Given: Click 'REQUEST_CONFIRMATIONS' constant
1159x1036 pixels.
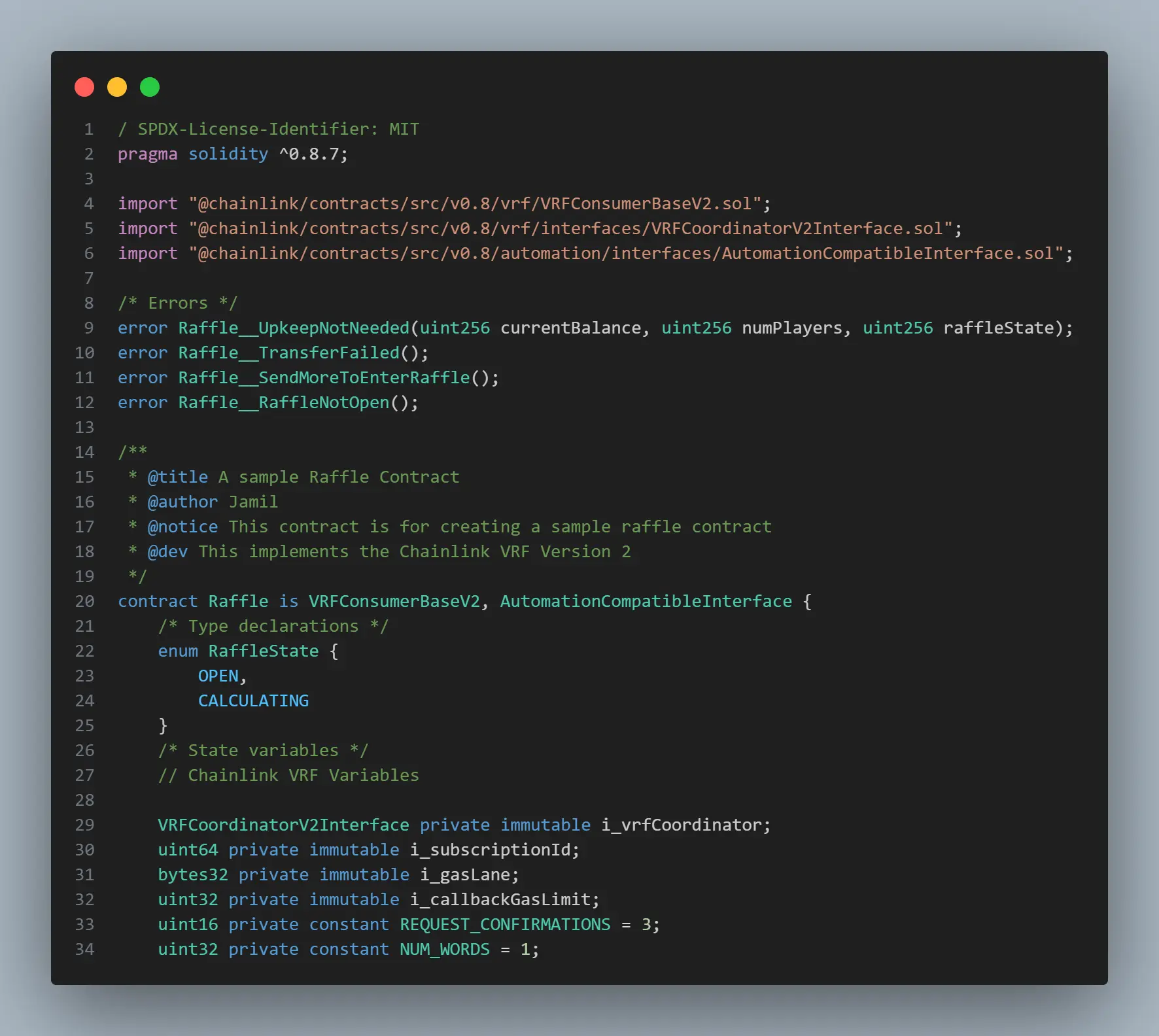Looking at the screenshot, I should (505, 925).
